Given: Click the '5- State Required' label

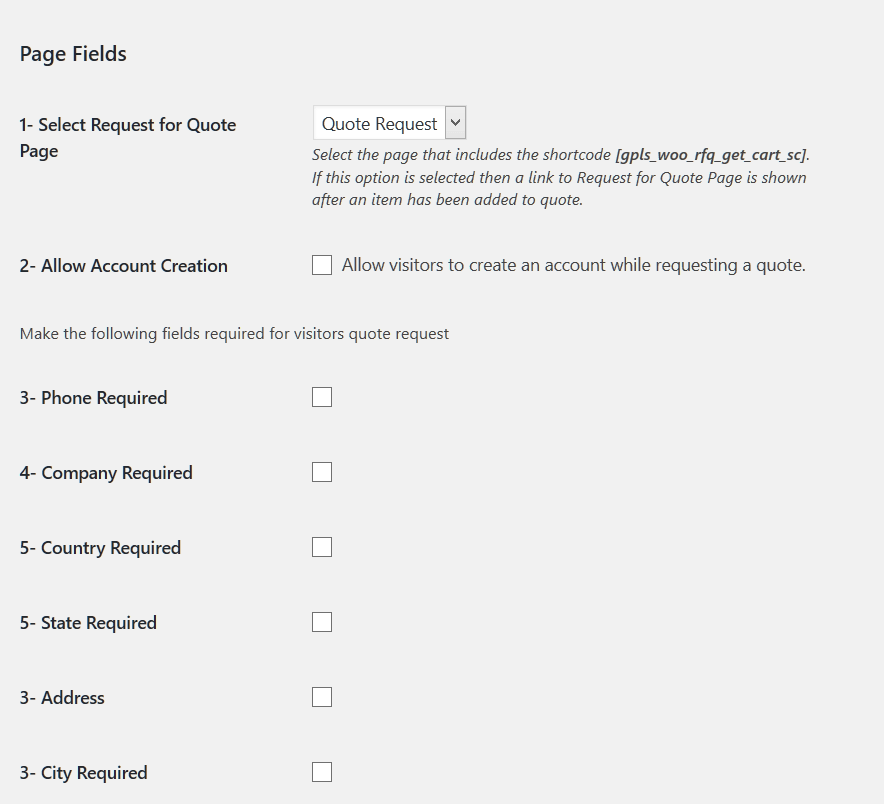Looking at the screenshot, I should pos(88,622).
